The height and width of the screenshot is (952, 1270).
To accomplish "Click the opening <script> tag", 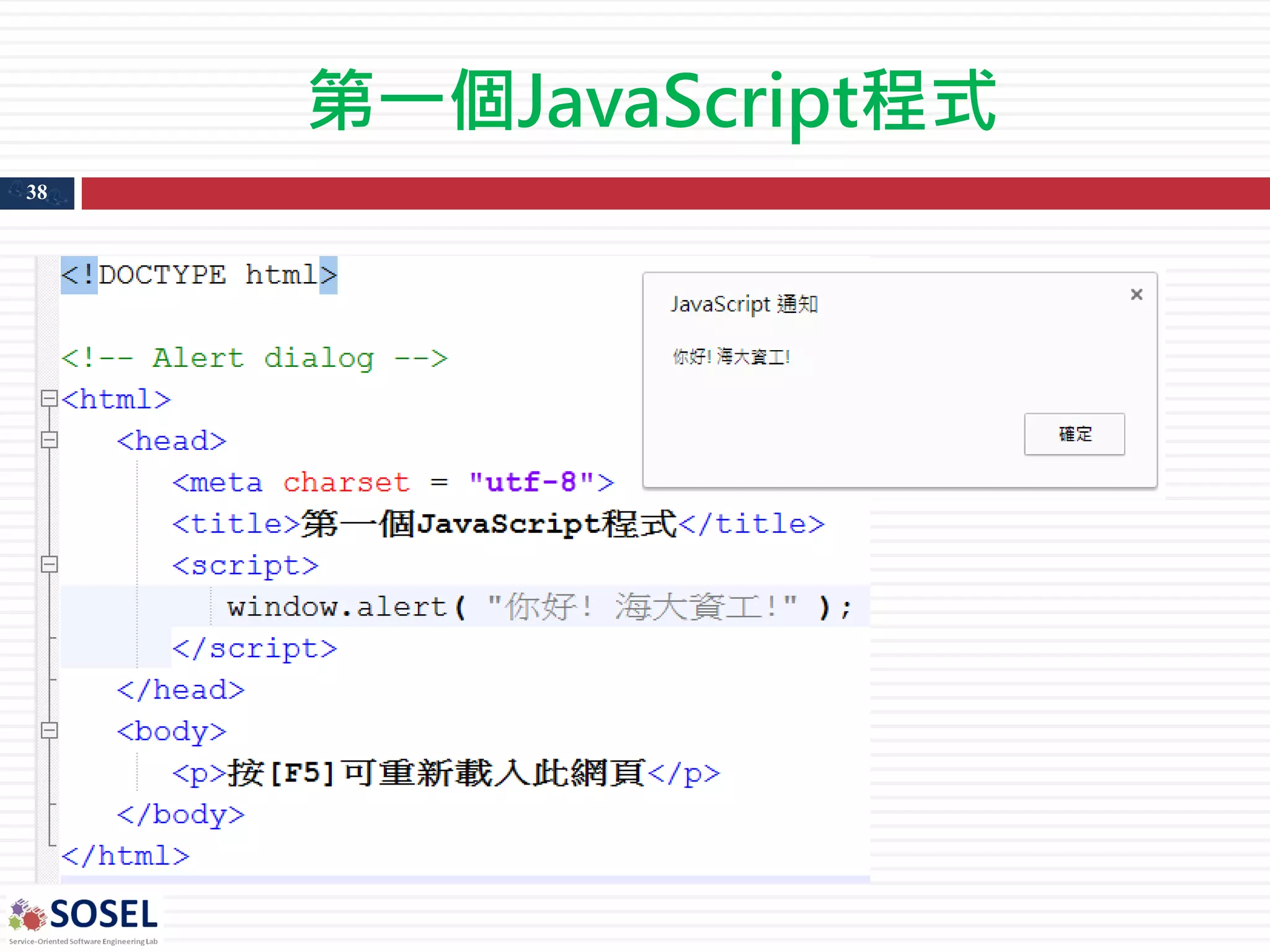I will (246, 565).
